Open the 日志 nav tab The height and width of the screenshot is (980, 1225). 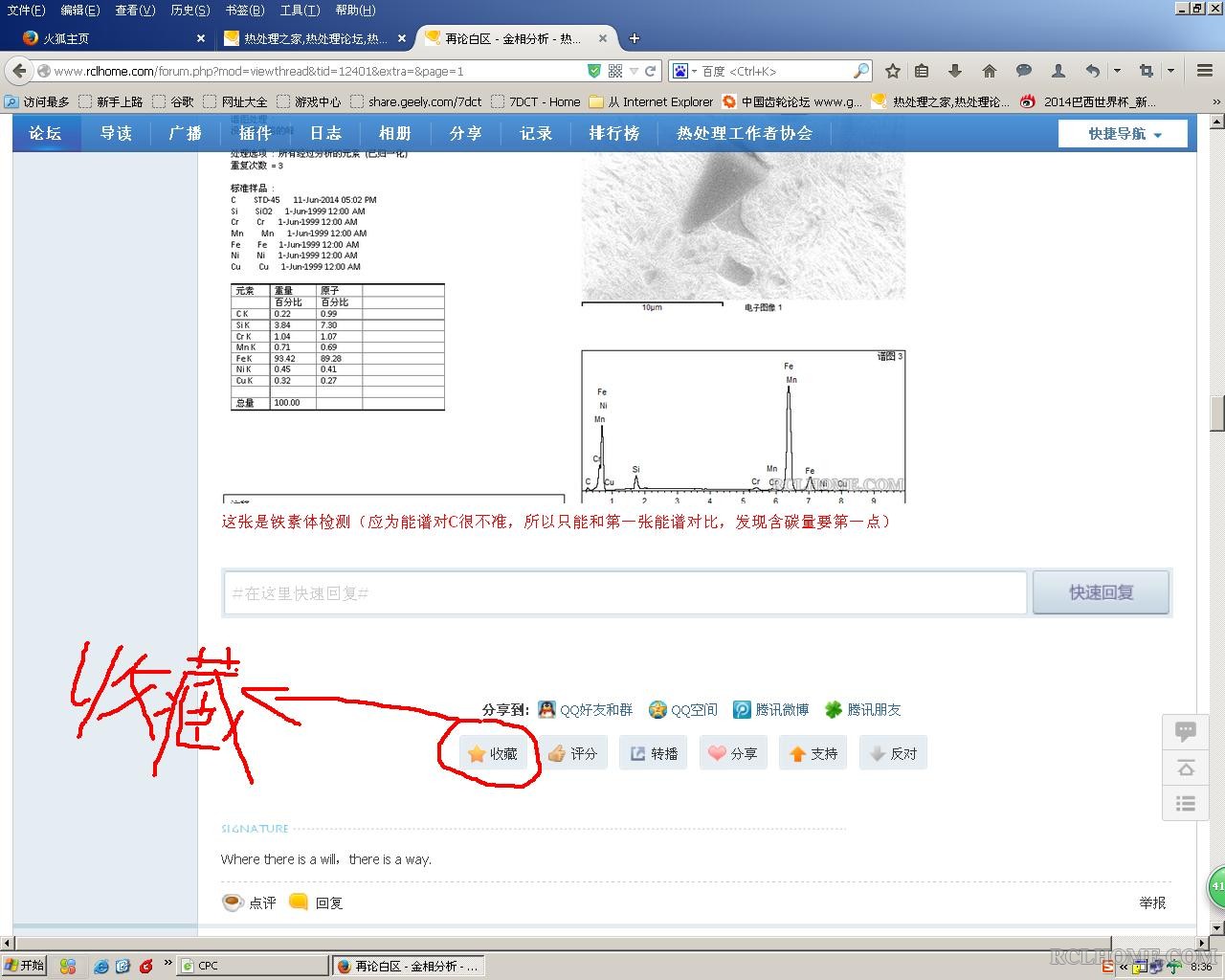click(325, 133)
